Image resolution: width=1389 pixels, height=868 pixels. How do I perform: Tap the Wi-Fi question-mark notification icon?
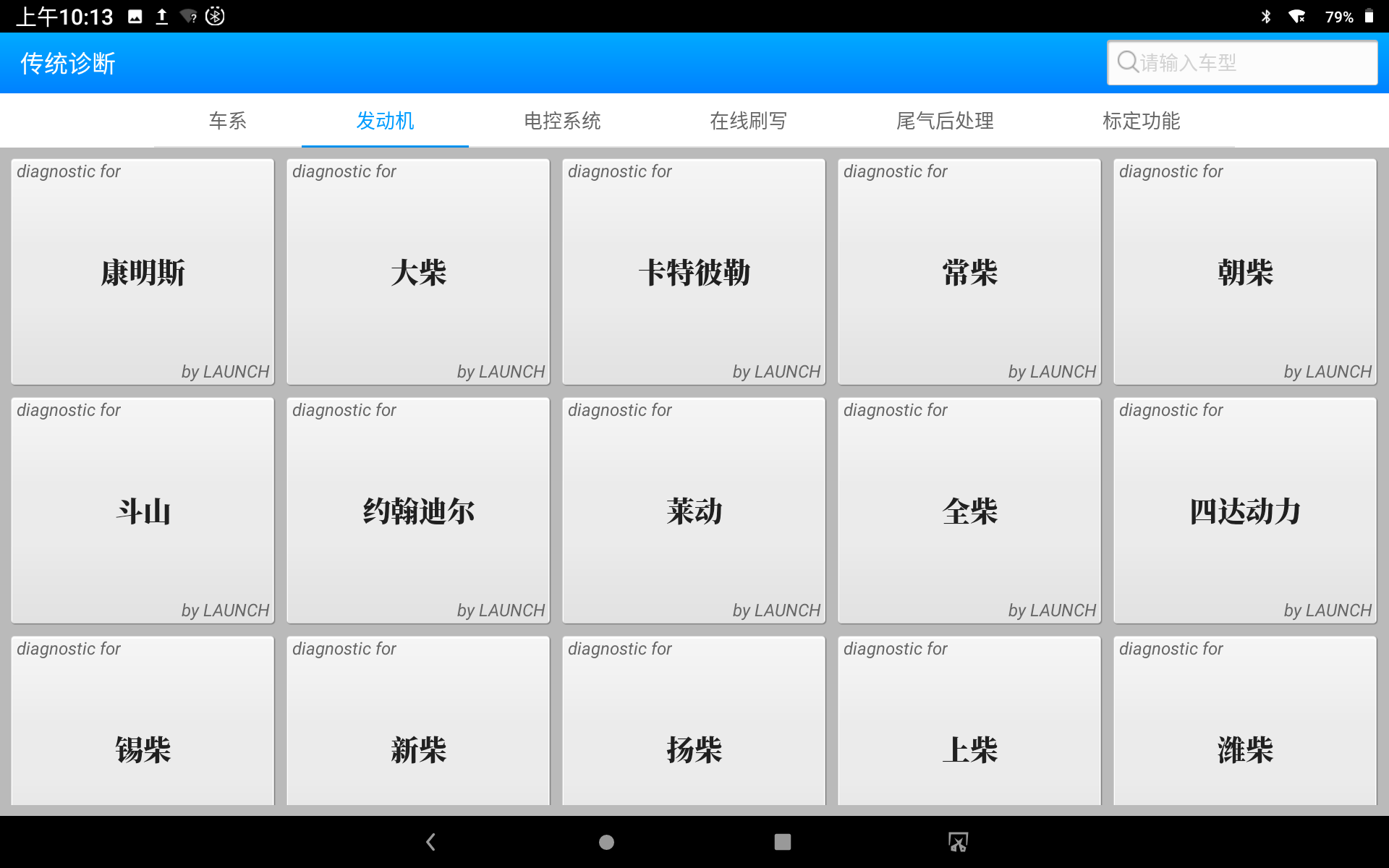[x=189, y=17]
